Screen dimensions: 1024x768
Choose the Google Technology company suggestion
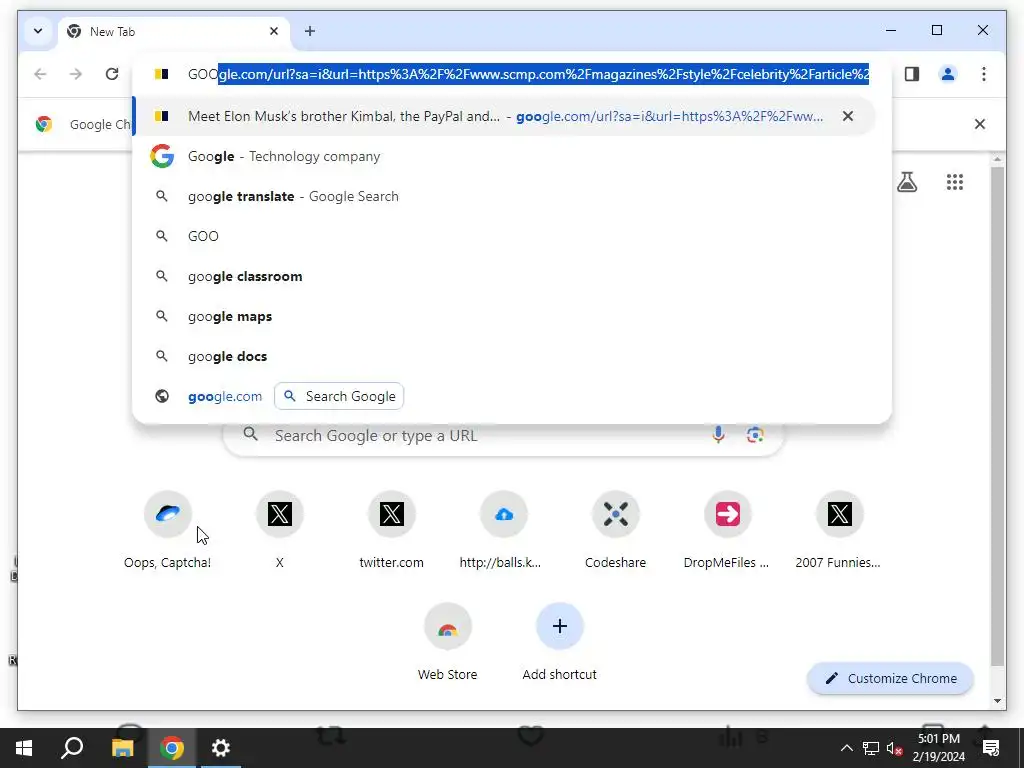click(x=504, y=156)
